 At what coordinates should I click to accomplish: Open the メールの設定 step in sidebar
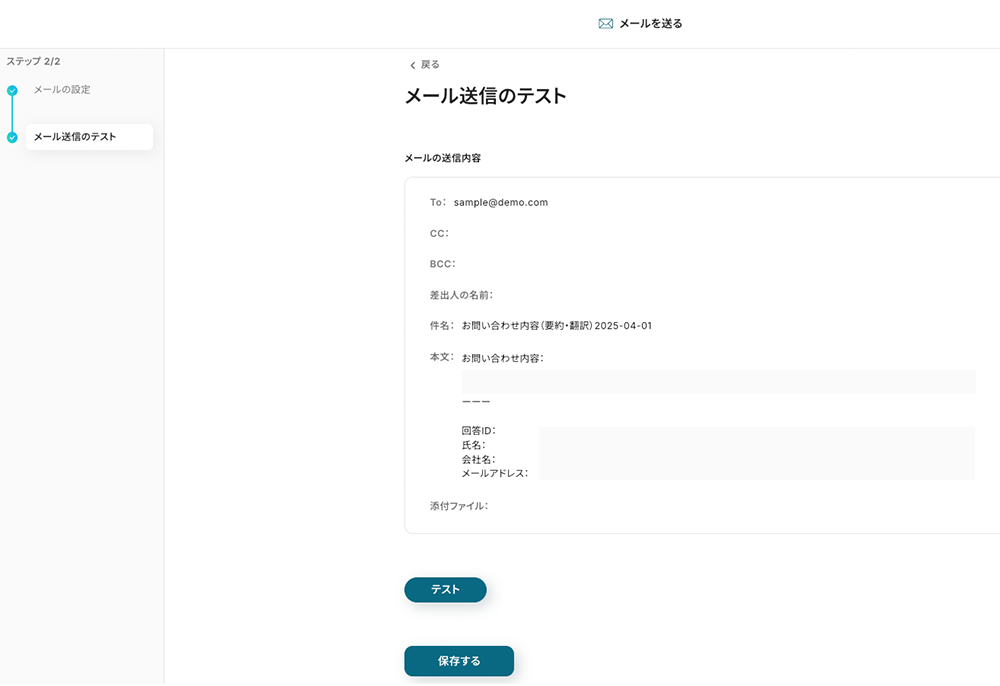pyautogui.click(x=62, y=90)
